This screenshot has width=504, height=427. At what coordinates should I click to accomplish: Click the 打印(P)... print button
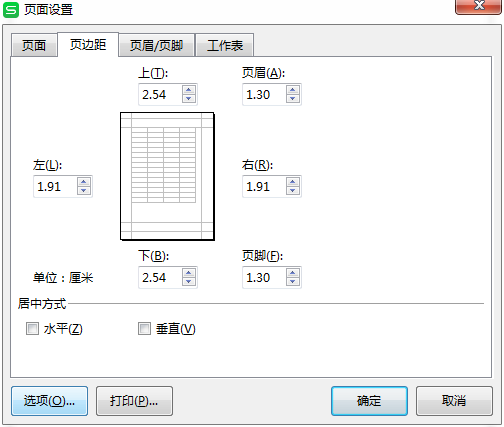(x=134, y=401)
